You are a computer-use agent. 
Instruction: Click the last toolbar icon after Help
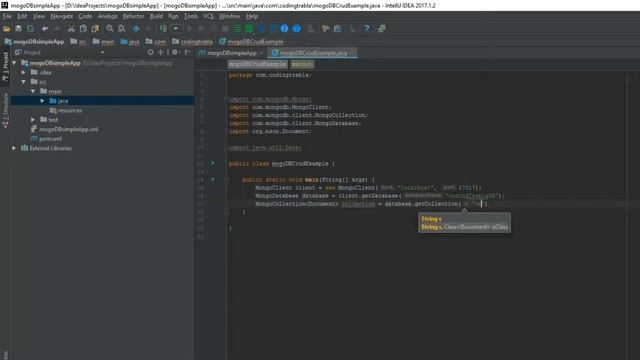(x=382, y=29)
